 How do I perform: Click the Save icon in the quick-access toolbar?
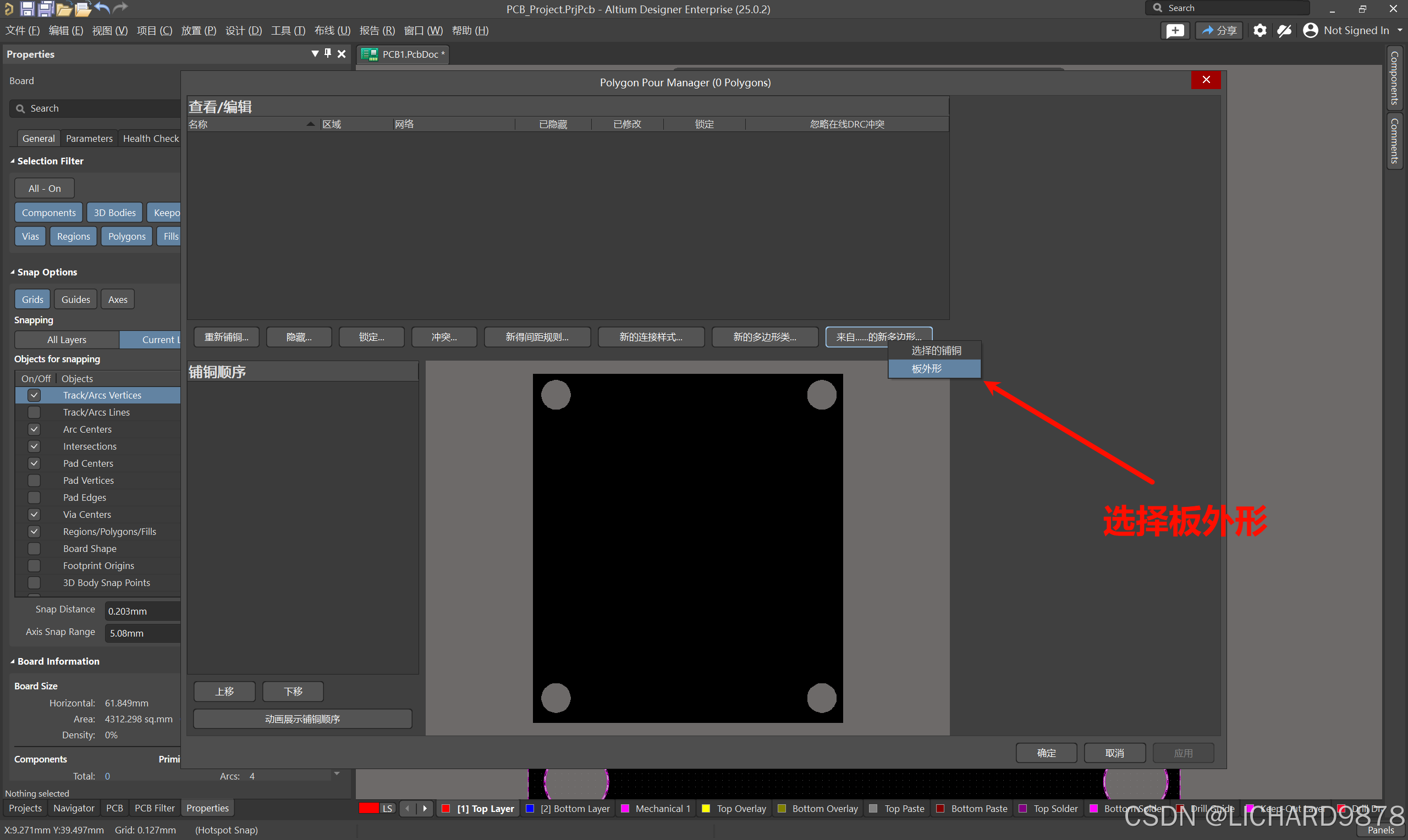point(26,8)
